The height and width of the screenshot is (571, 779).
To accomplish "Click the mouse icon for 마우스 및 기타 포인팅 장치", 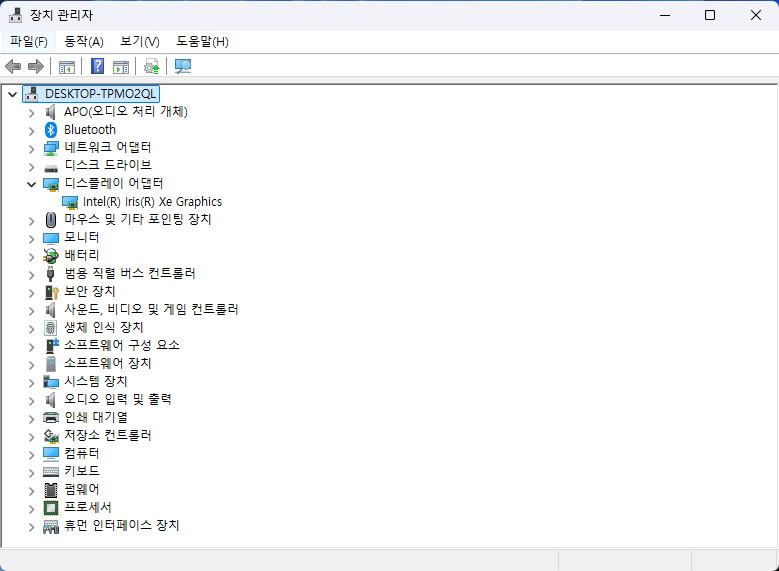I will (51, 220).
